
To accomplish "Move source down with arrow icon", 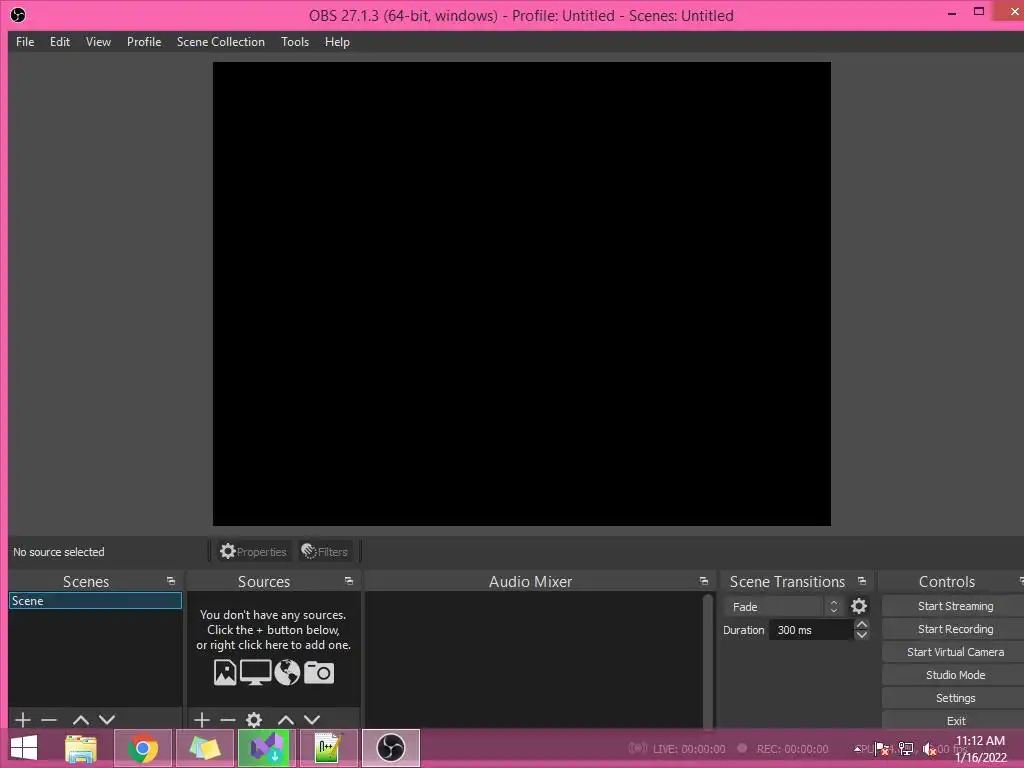I will click(x=312, y=720).
